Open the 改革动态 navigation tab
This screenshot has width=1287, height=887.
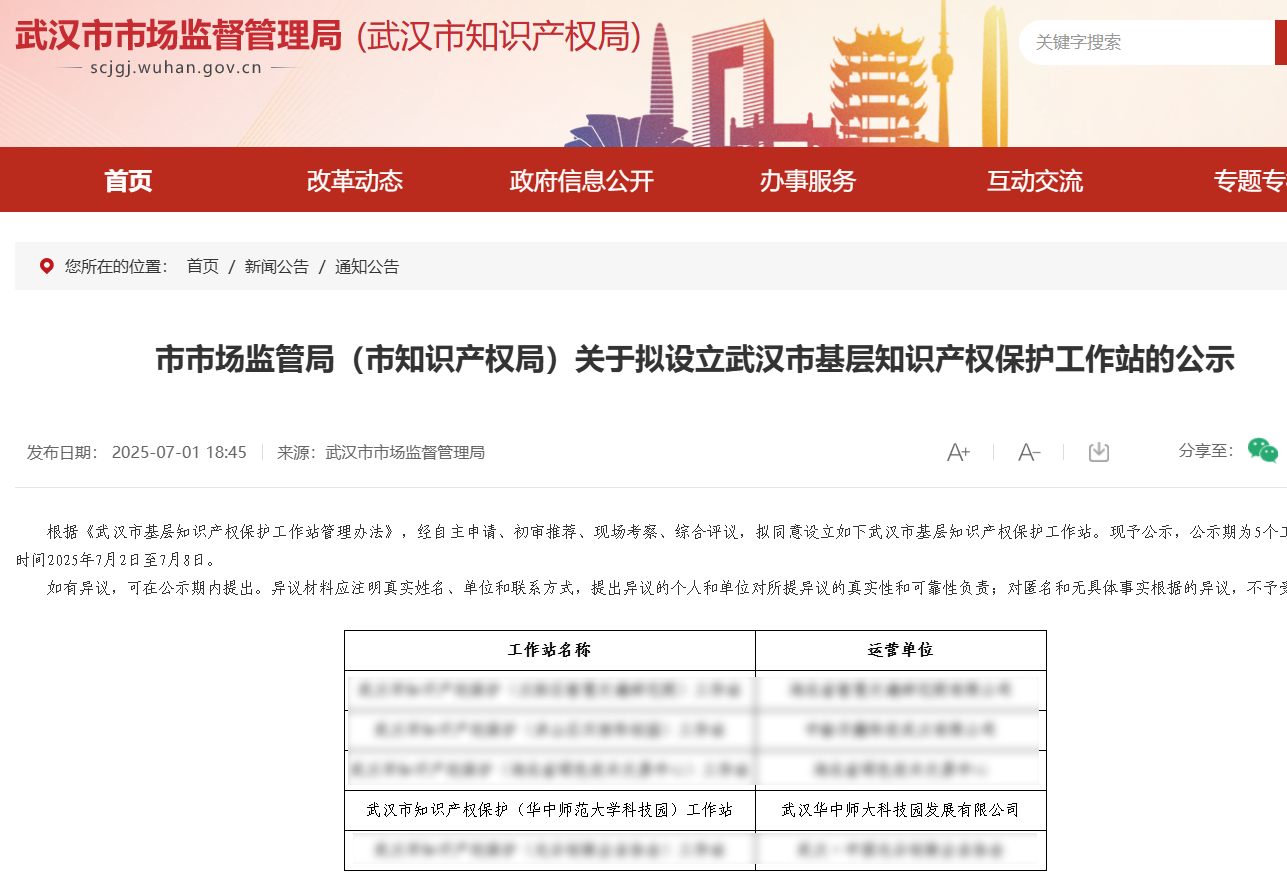click(354, 181)
